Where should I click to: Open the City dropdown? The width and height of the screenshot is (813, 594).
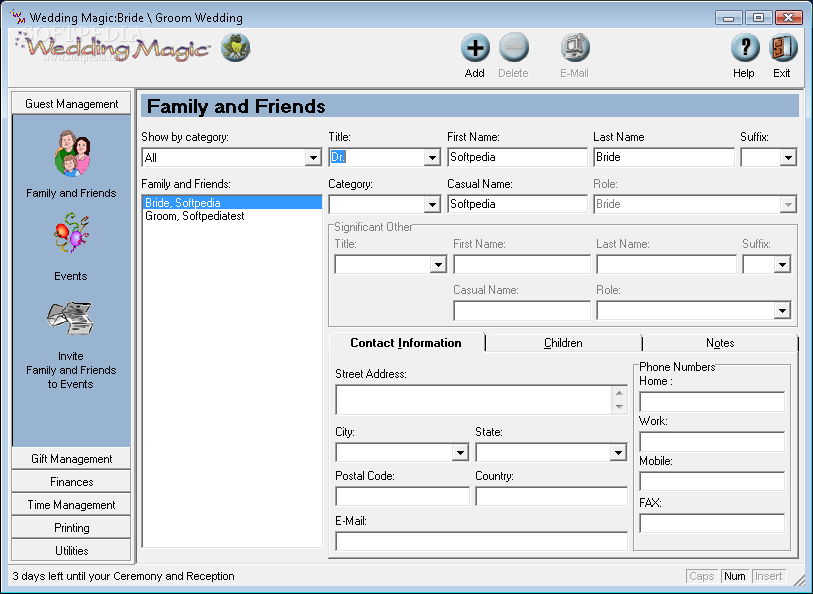[x=460, y=452]
